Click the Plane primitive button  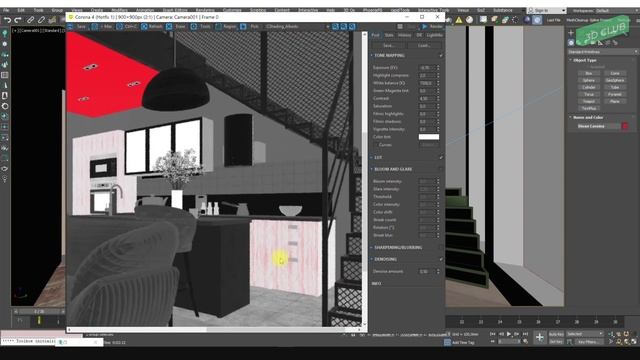pyautogui.click(x=615, y=101)
